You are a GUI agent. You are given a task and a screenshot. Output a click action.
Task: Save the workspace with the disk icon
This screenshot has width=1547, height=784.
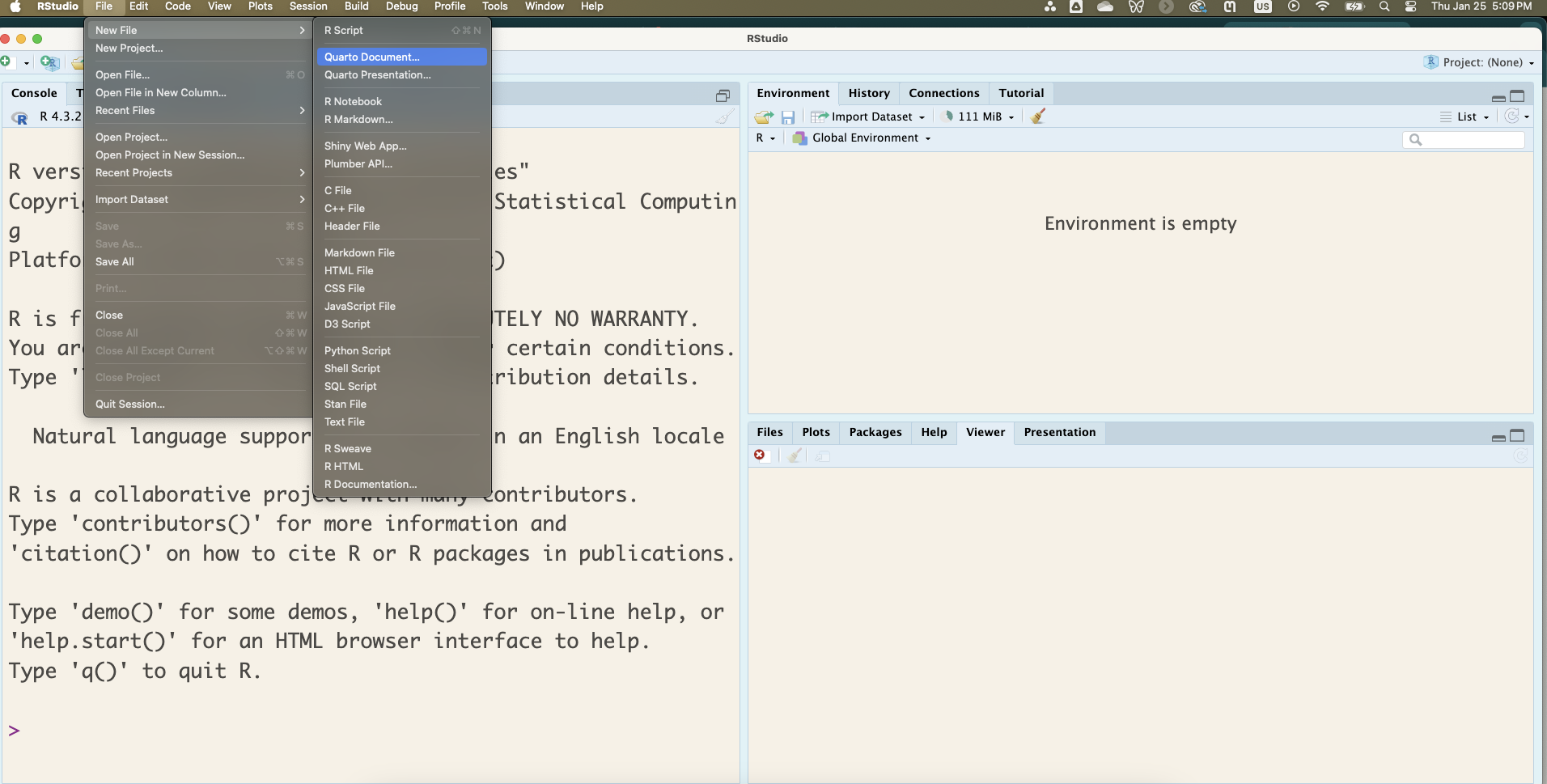tap(787, 117)
